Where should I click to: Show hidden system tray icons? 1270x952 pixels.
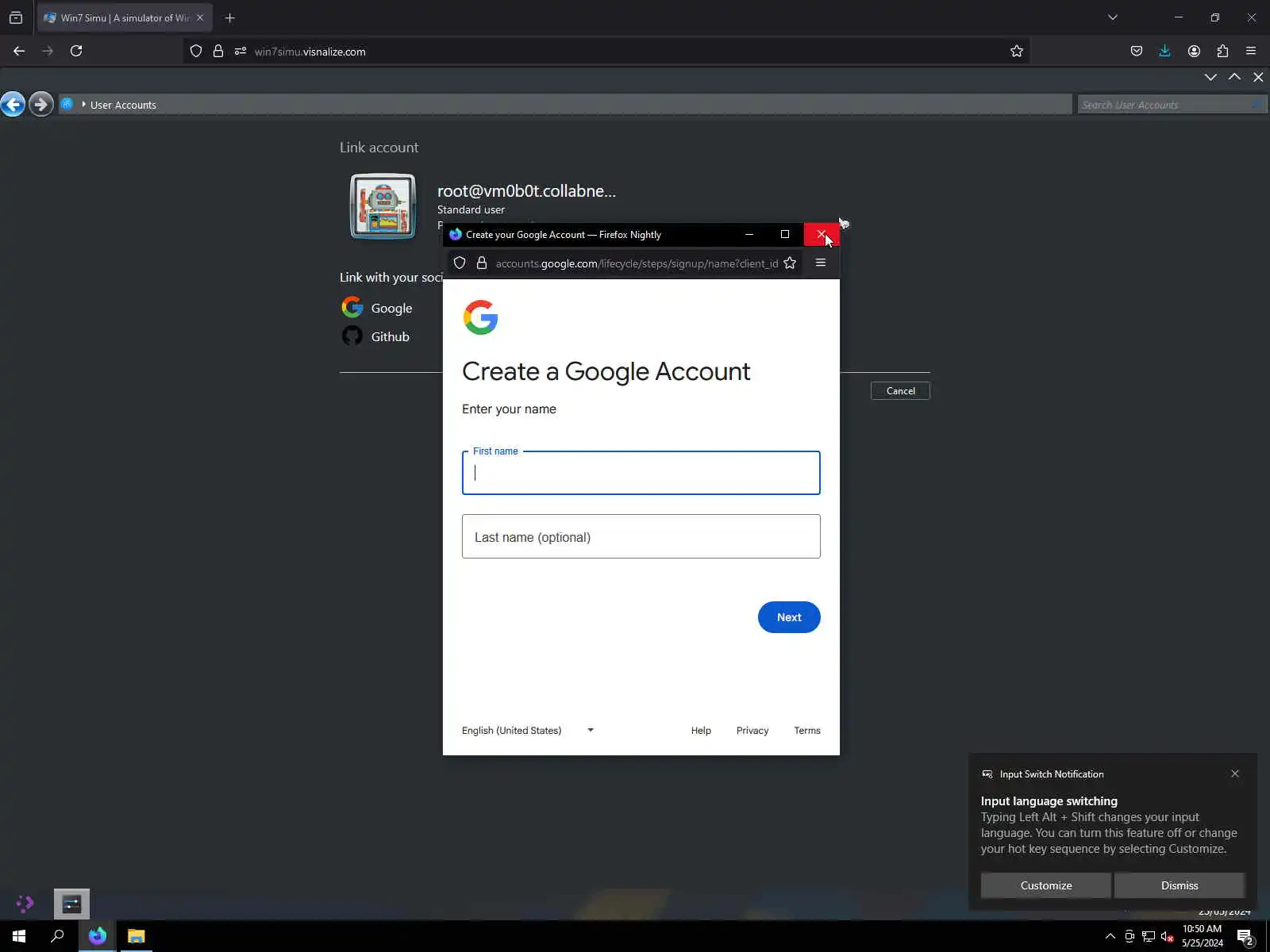(x=1110, y=936)
